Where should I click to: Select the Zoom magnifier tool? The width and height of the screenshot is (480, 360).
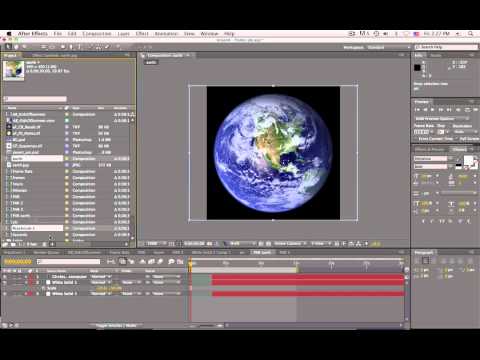tap(24, 47)
